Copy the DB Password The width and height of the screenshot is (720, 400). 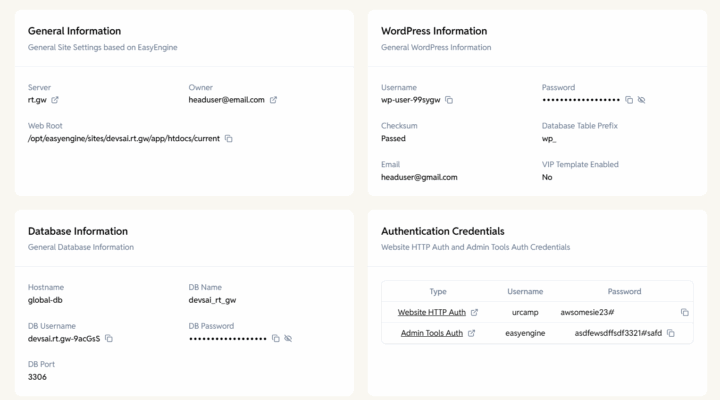[x=276, y=338]
